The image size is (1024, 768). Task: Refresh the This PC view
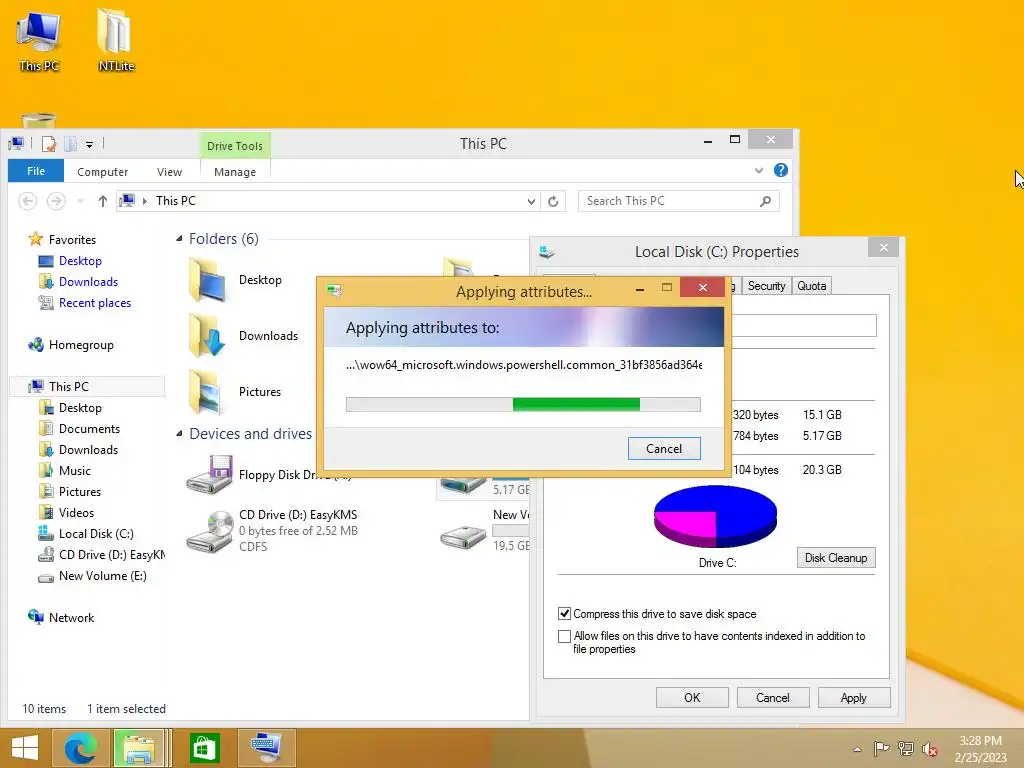(x=553, y=201)
